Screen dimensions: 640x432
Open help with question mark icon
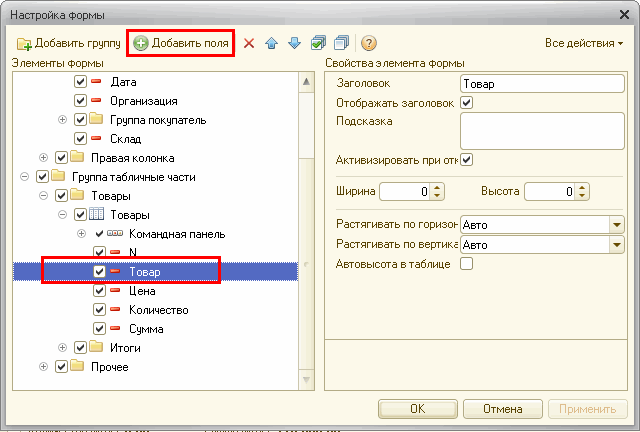[x=369, y=43]
